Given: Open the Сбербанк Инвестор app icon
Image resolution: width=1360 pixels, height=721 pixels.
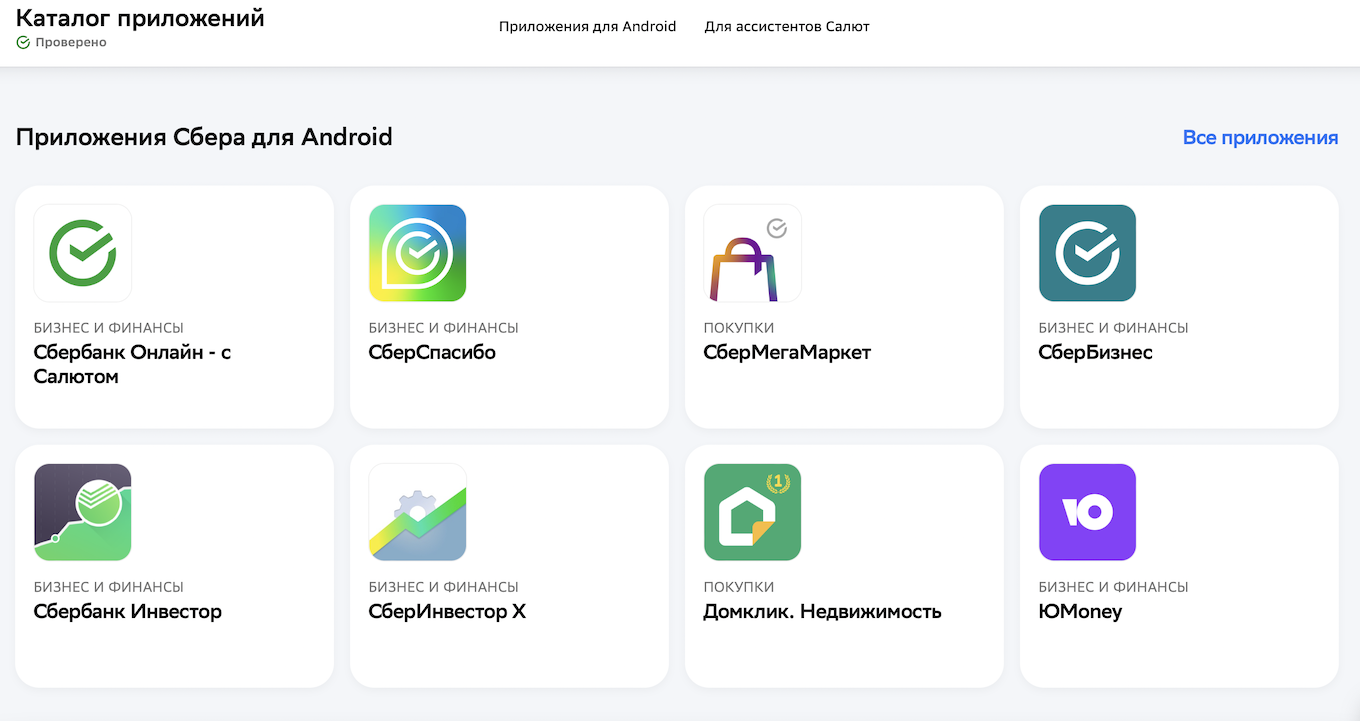Looking at the screenshot, I should tap(83, 512).
